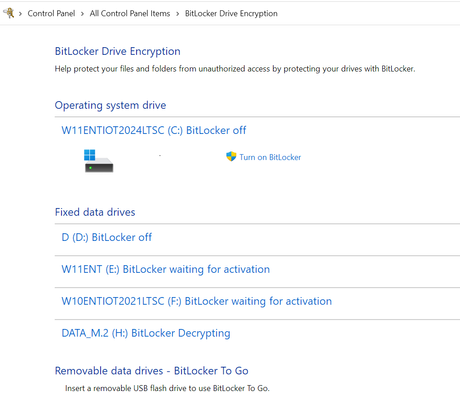
Task: Open the chevron right after the address bar icon
Action: pyautogui.click(x=20, y=14)
